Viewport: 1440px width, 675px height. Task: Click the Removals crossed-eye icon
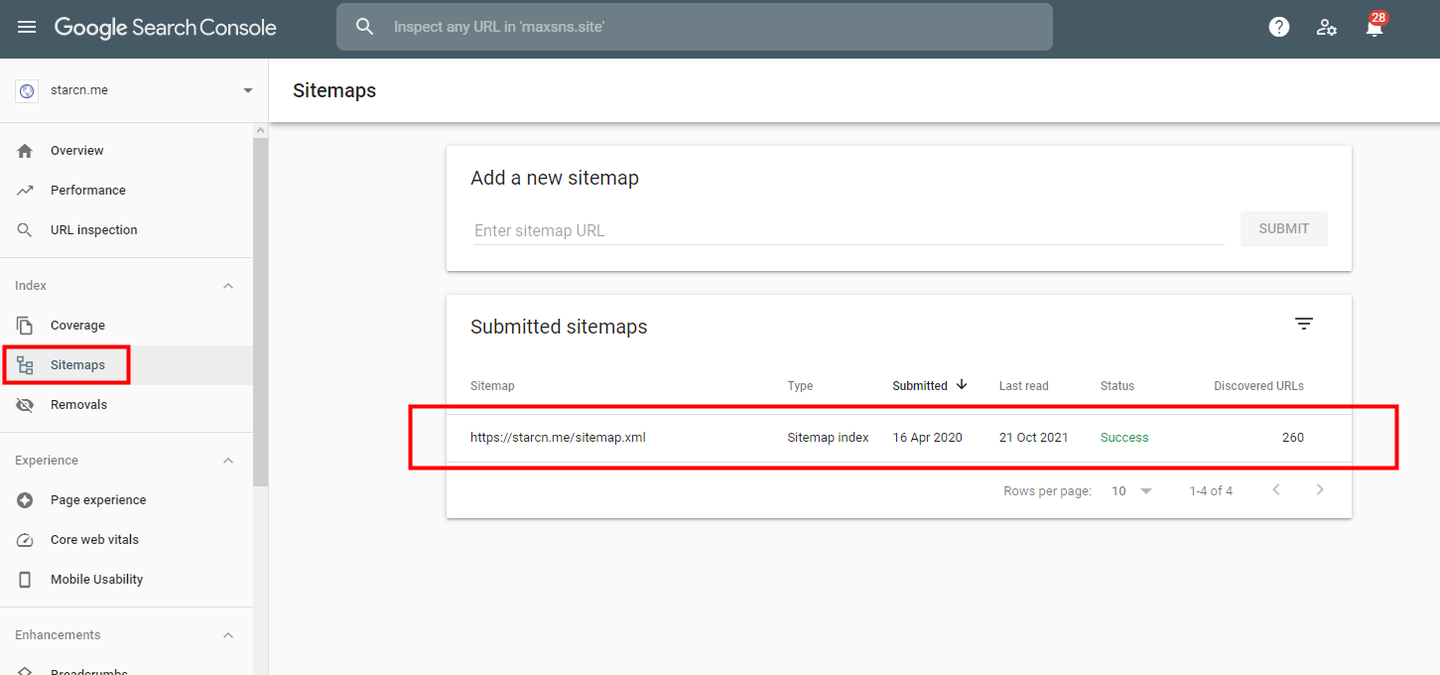click(26, 405)
